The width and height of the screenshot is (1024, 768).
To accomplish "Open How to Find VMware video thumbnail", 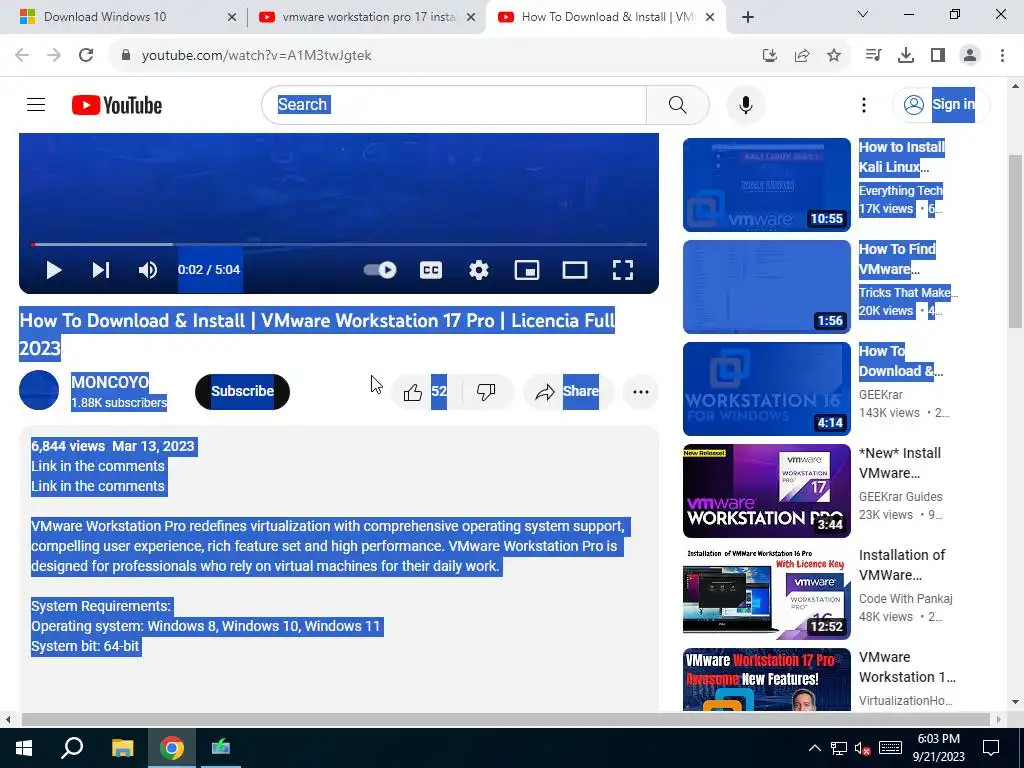I will tap(767, 287).
